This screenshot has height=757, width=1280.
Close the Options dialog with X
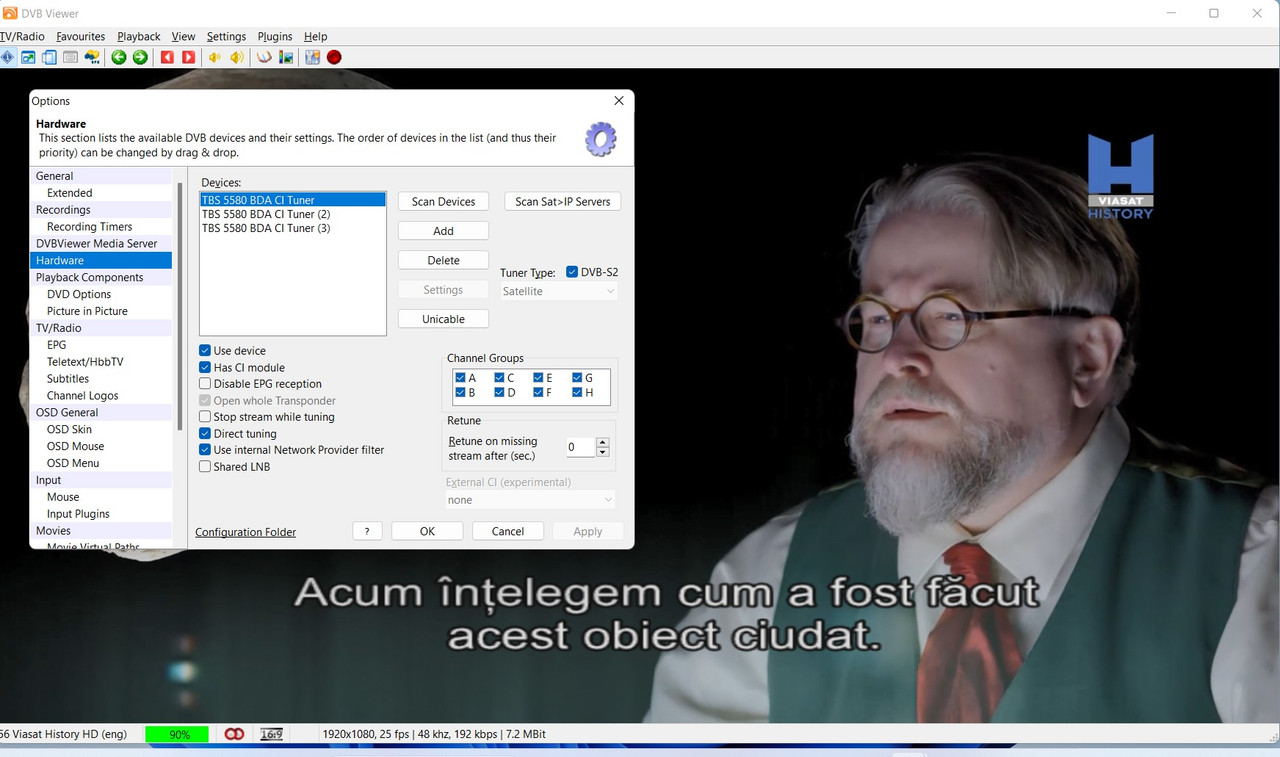pyautogui.click(x=619, y=101)
